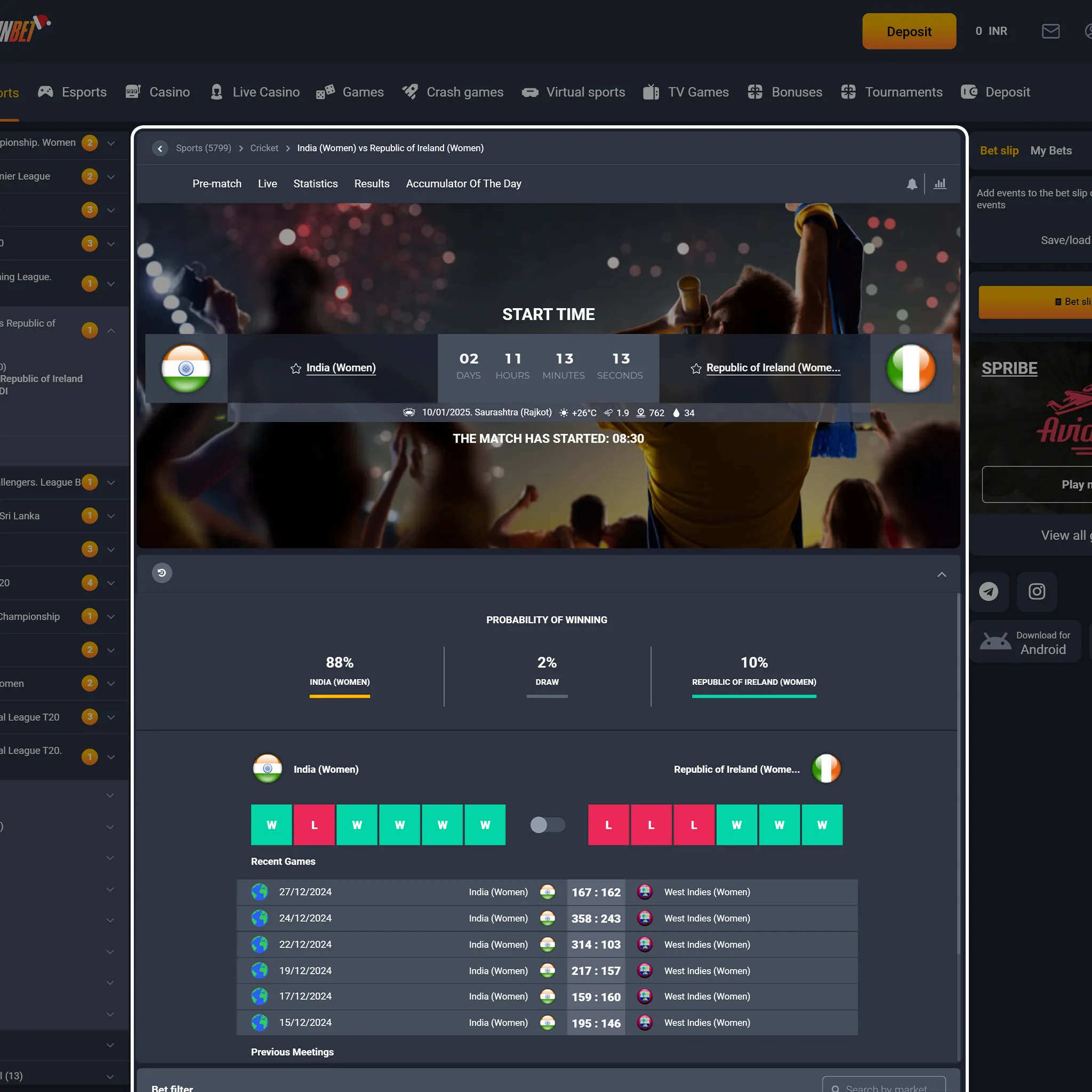Click the Android robot download icon
This screenshot has height=1092, width=1092.
point(995,641)
